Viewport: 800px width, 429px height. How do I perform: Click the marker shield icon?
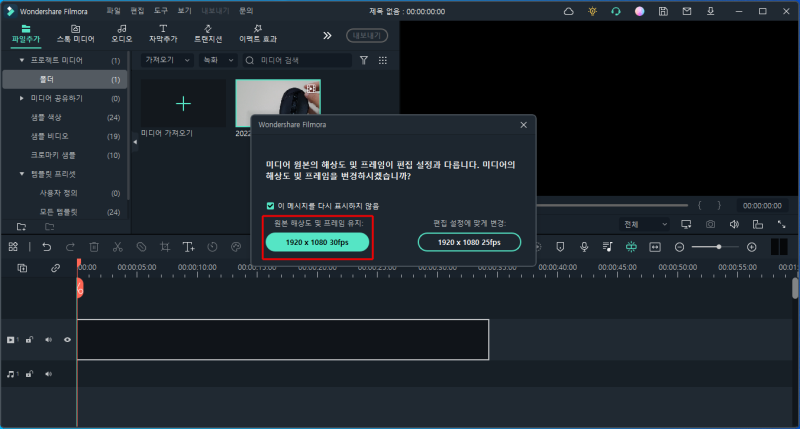click(x=560, y=247)
